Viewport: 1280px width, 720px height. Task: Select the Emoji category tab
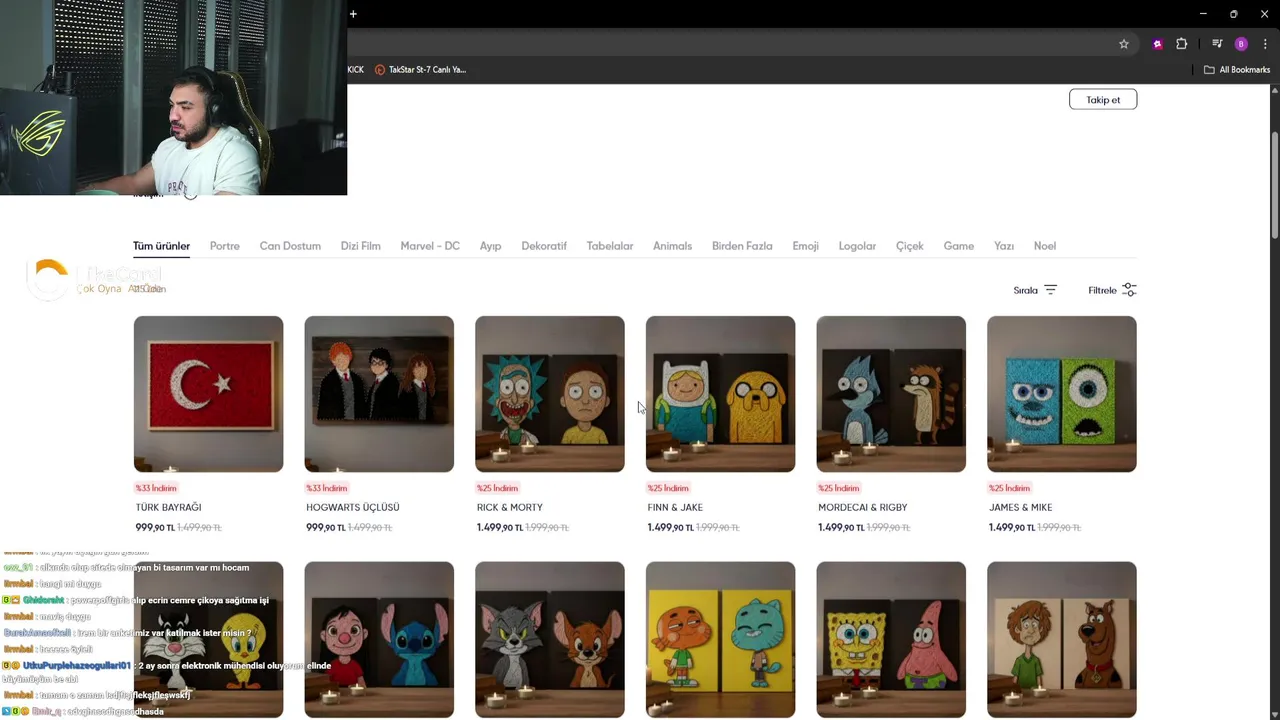click(805, 246)
